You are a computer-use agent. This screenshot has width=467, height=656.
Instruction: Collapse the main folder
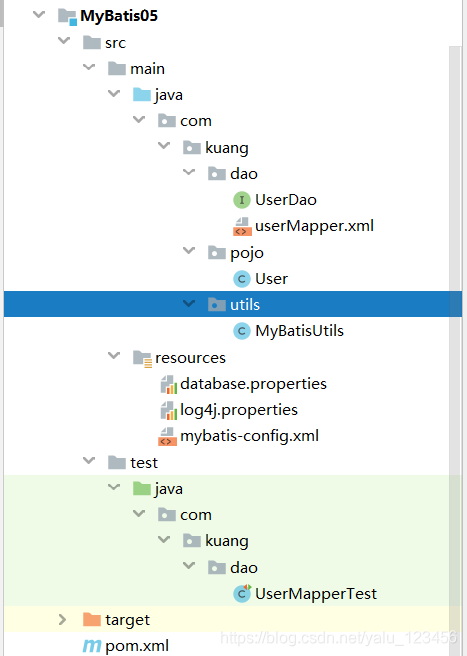(89, 67)
